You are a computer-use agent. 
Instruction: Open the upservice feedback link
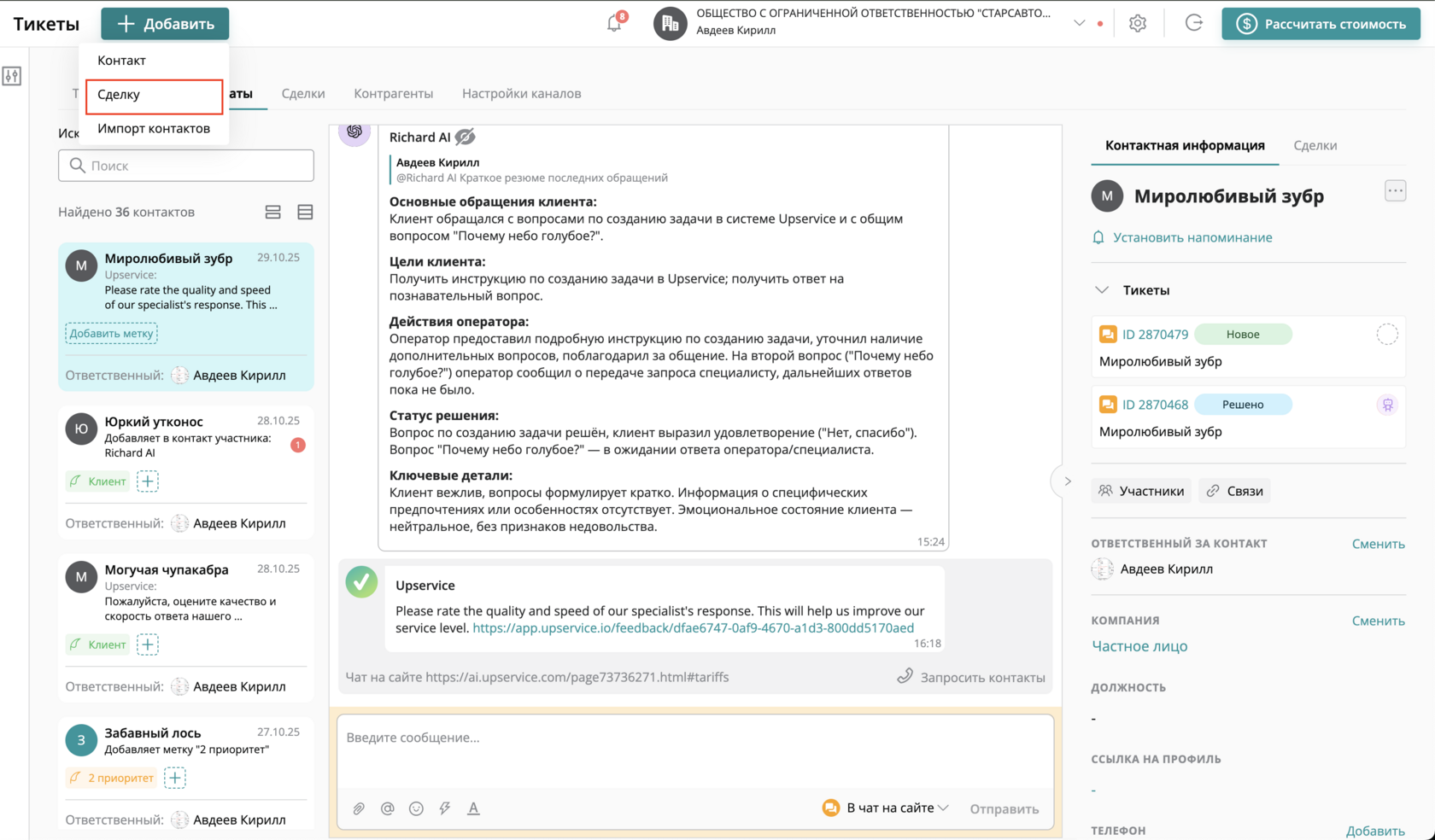pyautogui.click(x=694, y=628)
